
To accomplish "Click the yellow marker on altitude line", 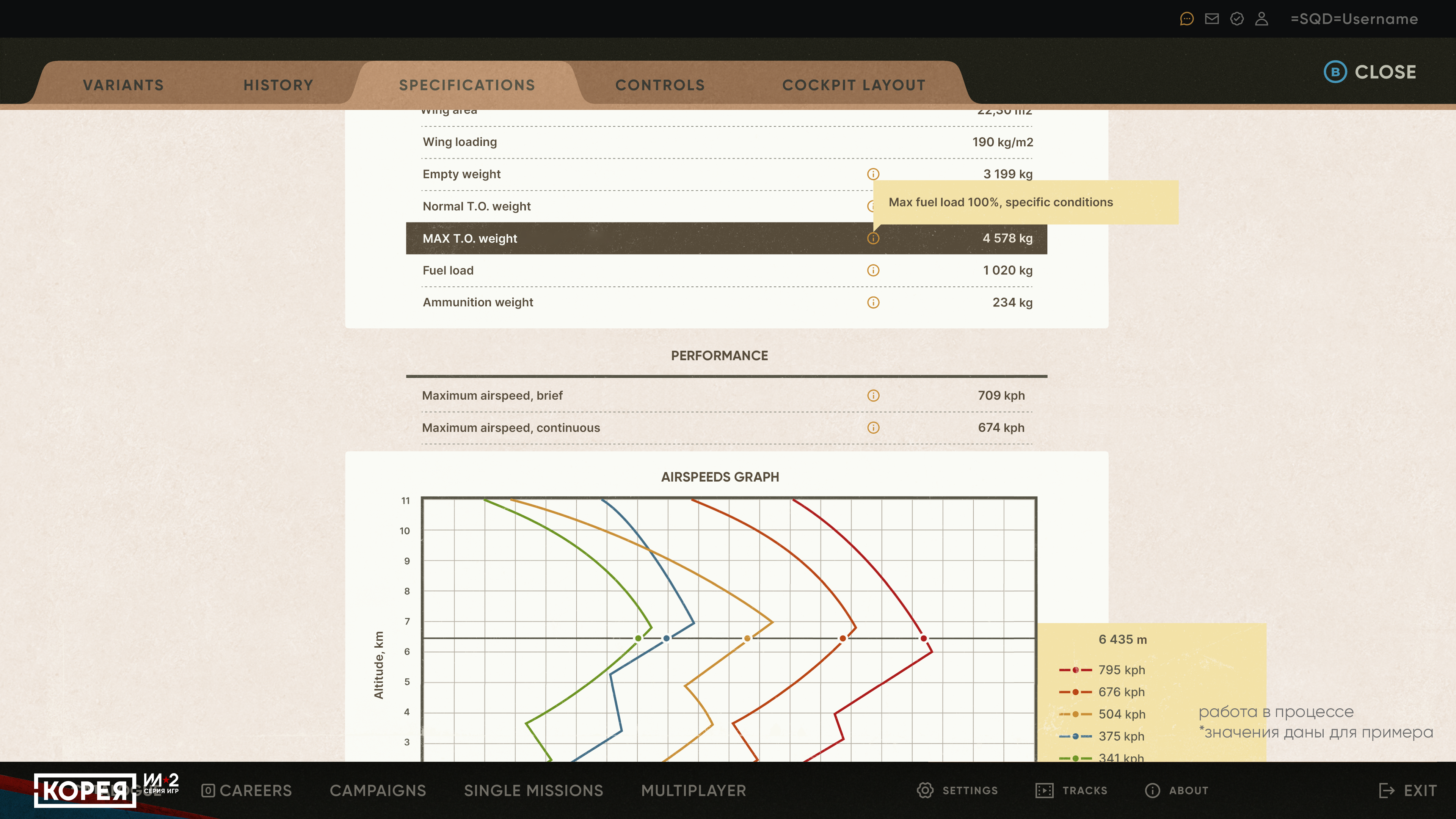I will pyautogui.click(x=747, y=638).
